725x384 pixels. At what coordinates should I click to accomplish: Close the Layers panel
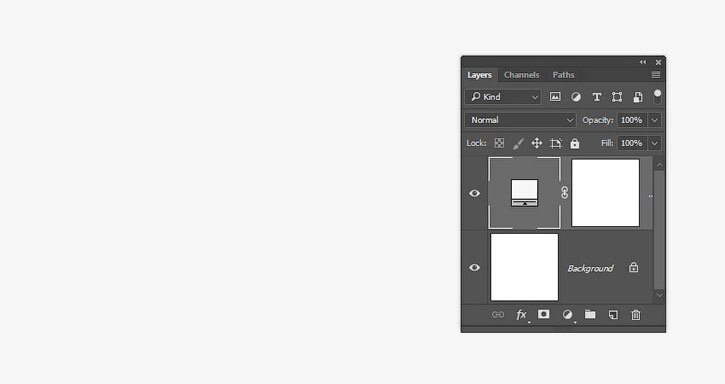pos(658,62)
